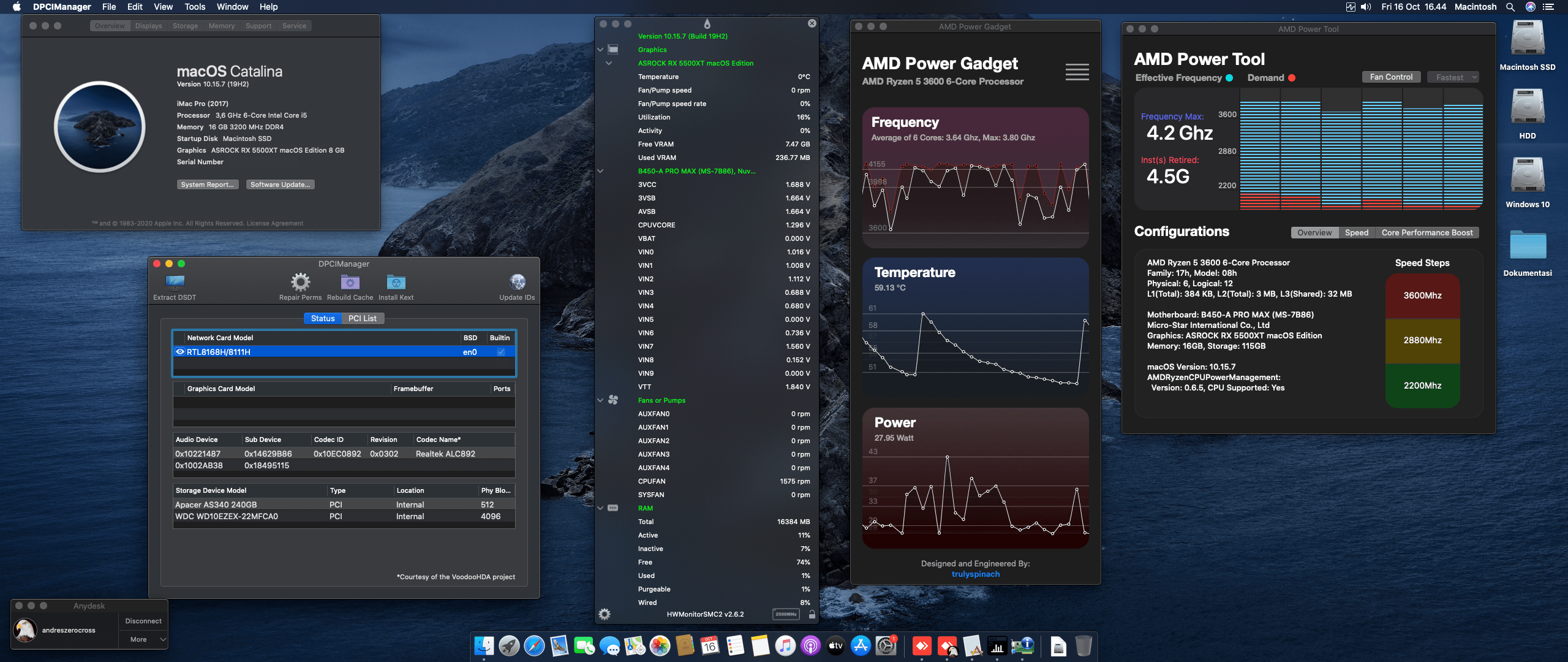Launch Safari from the Dock

coord(534,646)
